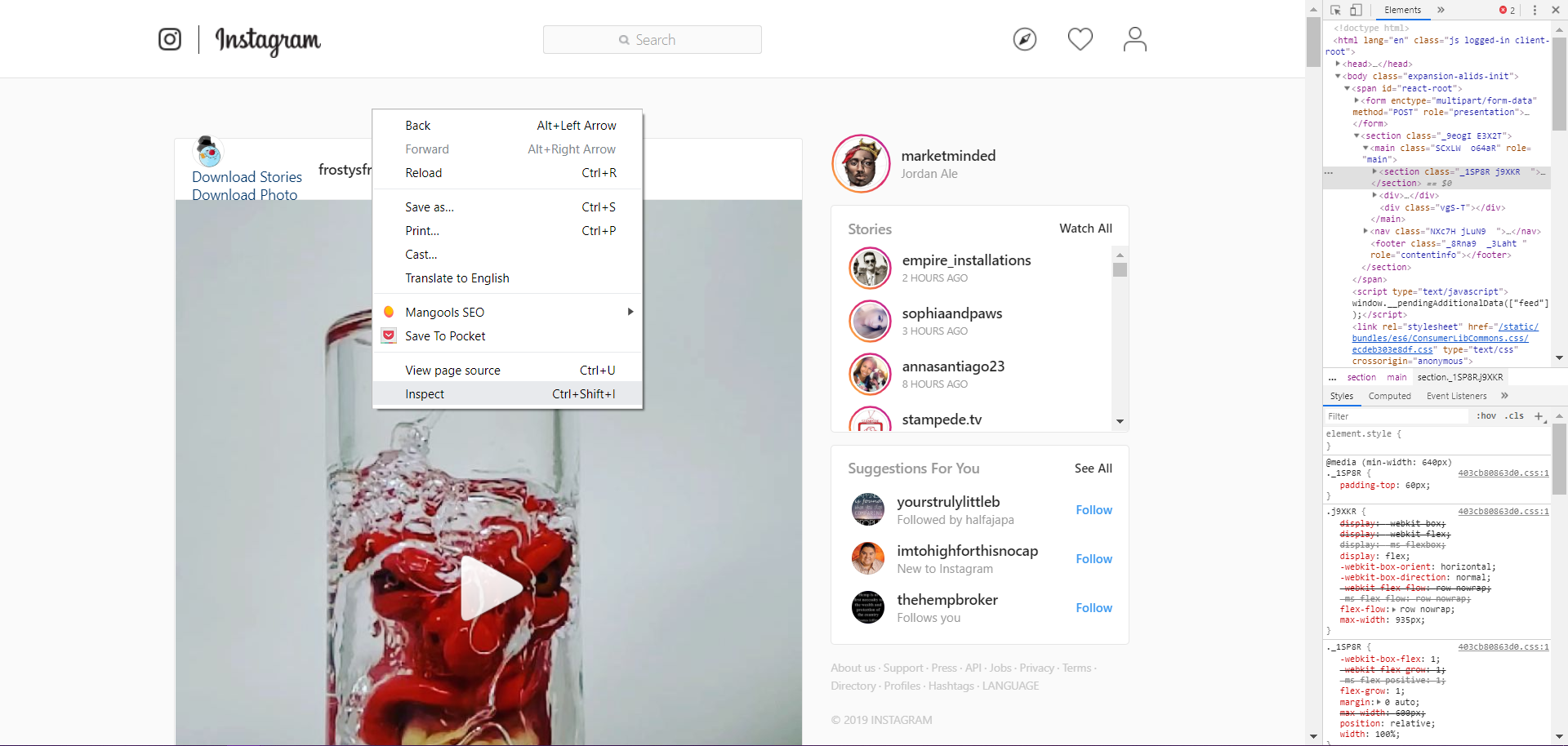
Task: Click See All suggestions link
Action: click(x=1093, y=468)
